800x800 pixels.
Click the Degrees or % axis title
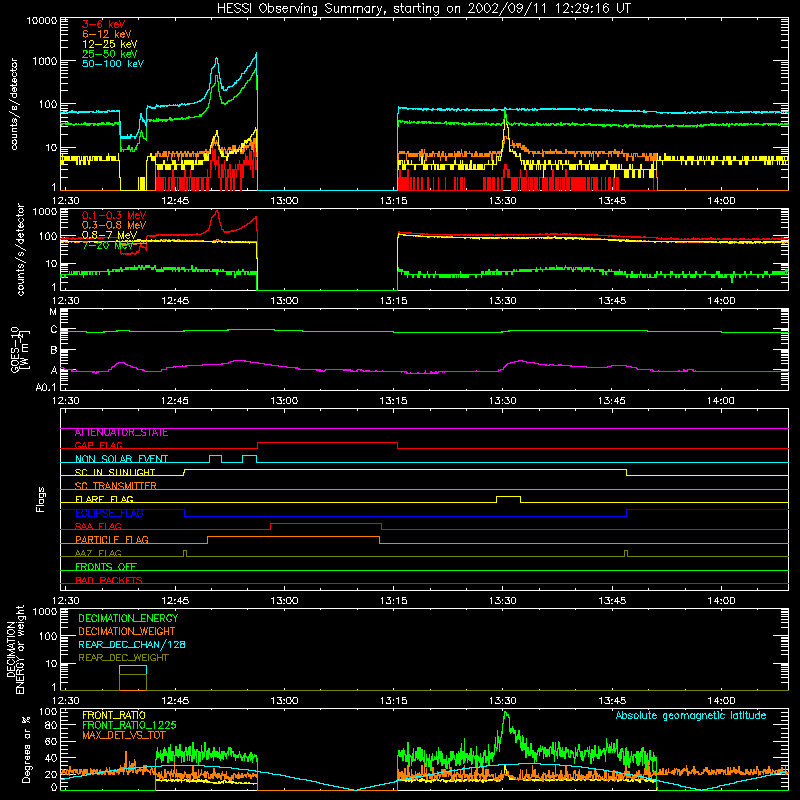(x=27, y=749)
